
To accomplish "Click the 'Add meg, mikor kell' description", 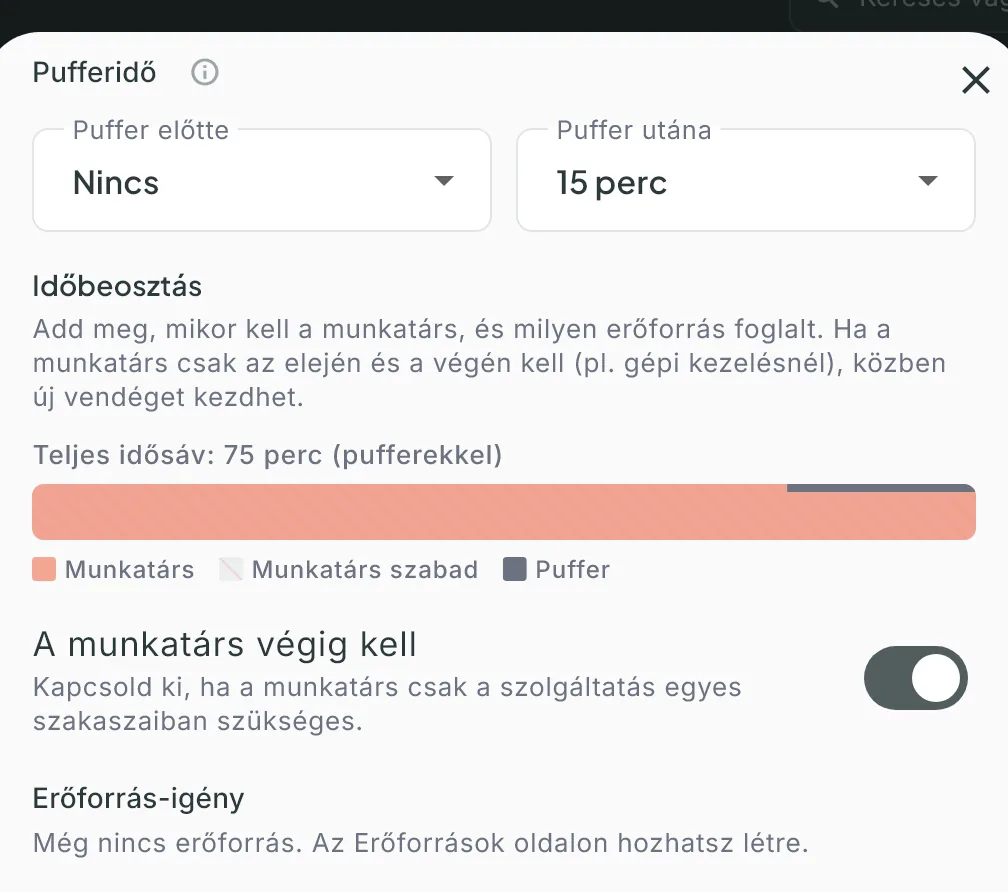I will (489, 363).
